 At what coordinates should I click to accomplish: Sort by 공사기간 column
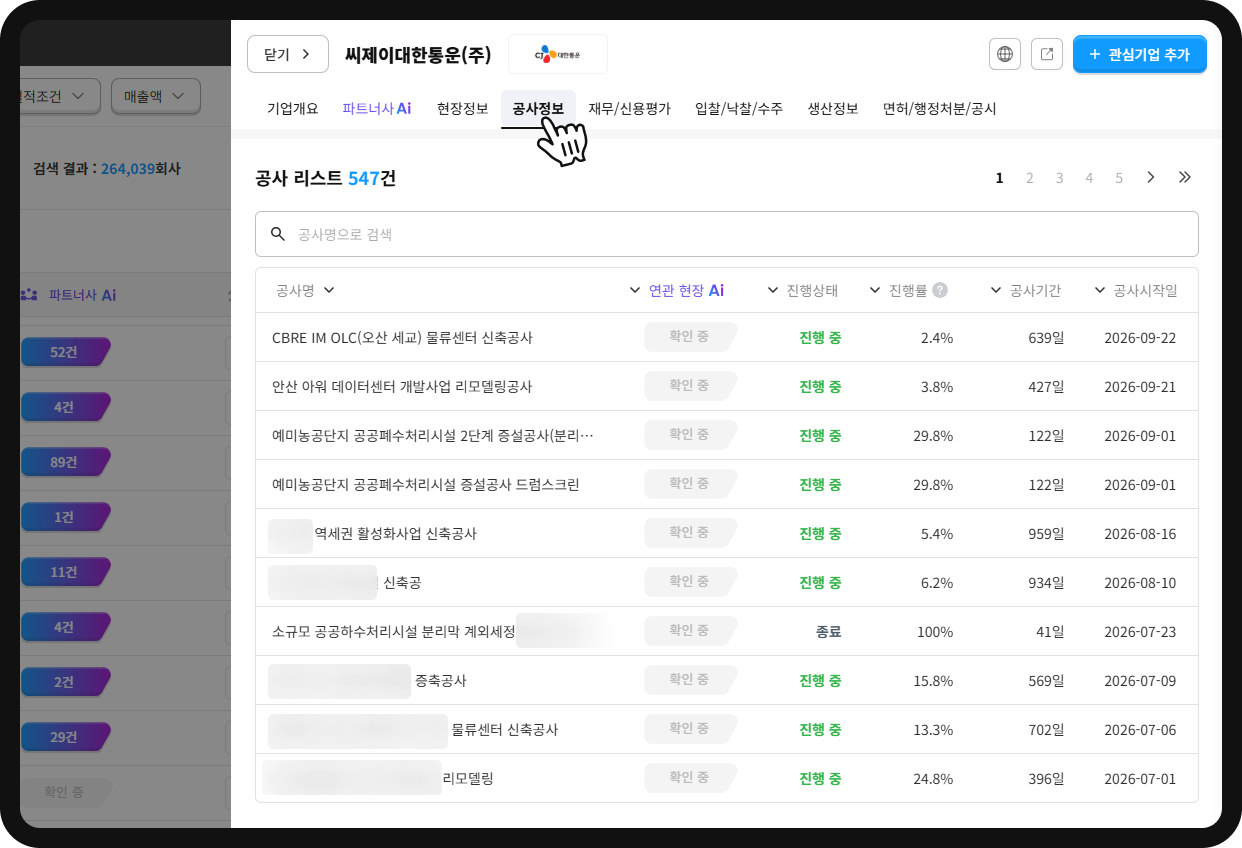[1025, 290]
